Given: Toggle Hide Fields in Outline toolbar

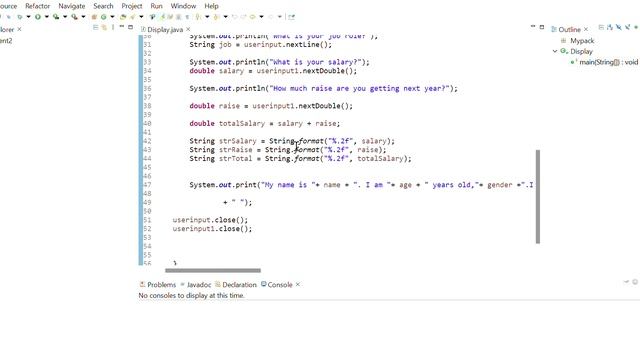Looking at the screenshot, I should (x=619, y=27).
